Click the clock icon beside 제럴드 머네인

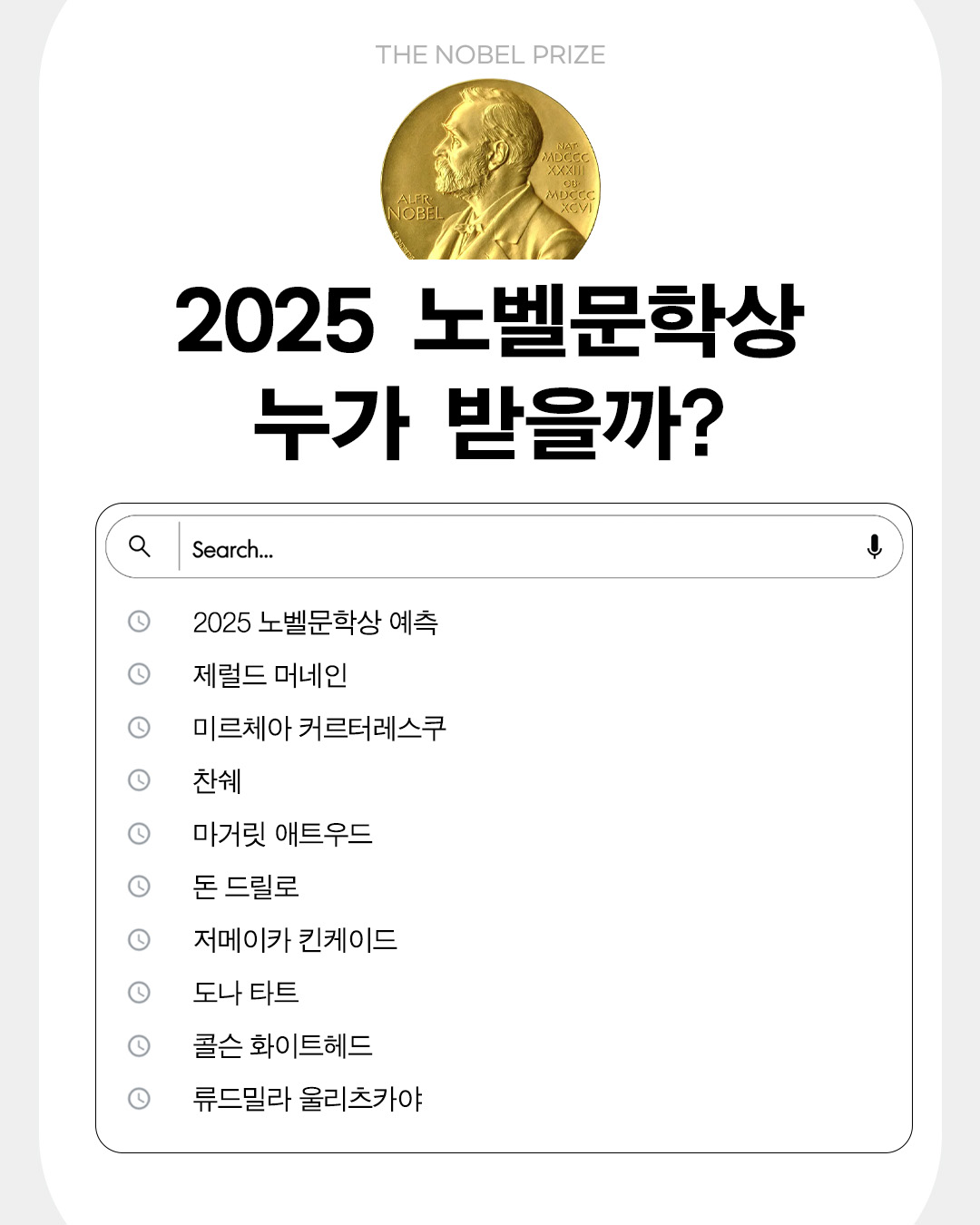[x=139, y=674]
